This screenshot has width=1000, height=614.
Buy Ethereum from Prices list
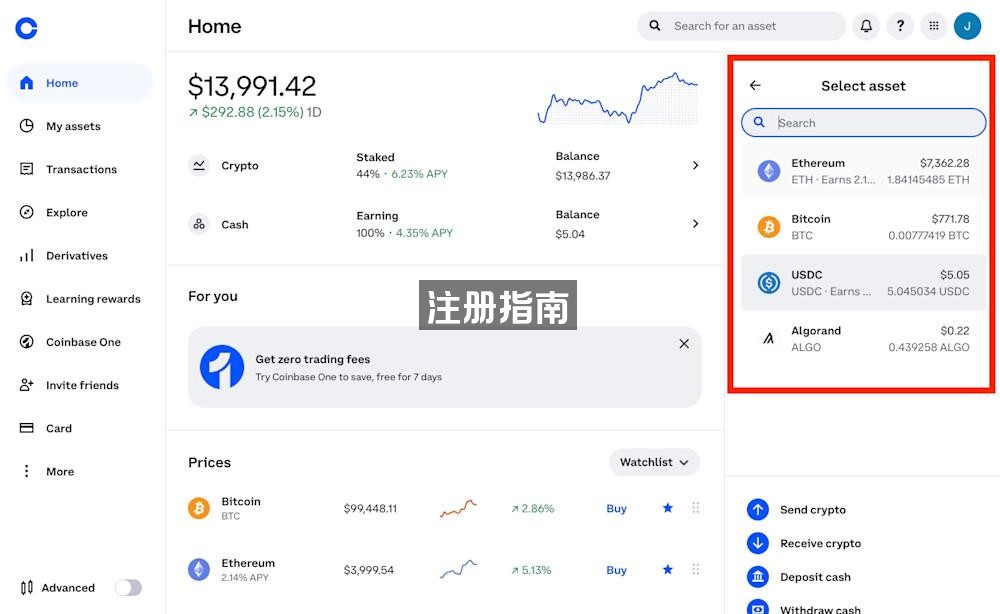point(616,570)
